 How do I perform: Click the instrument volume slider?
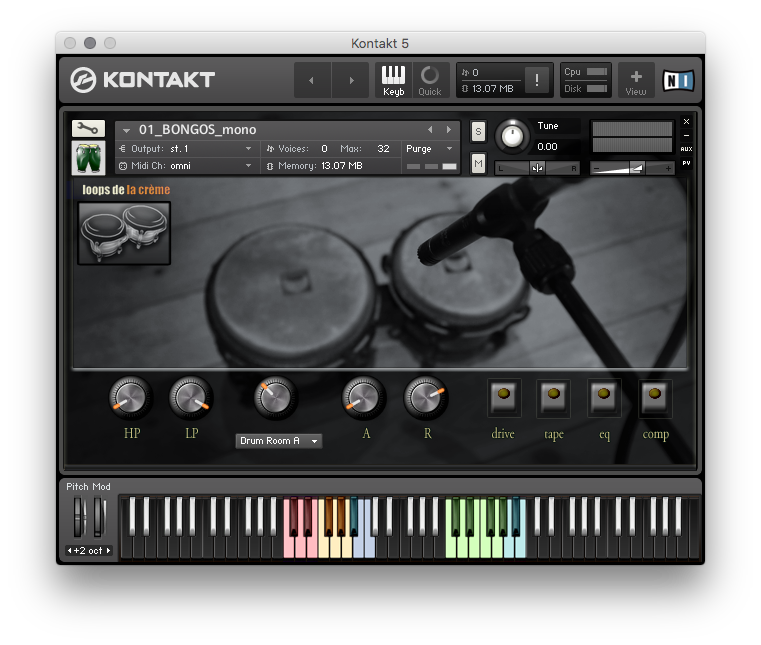pyautogui.click(x=632, y=168)
